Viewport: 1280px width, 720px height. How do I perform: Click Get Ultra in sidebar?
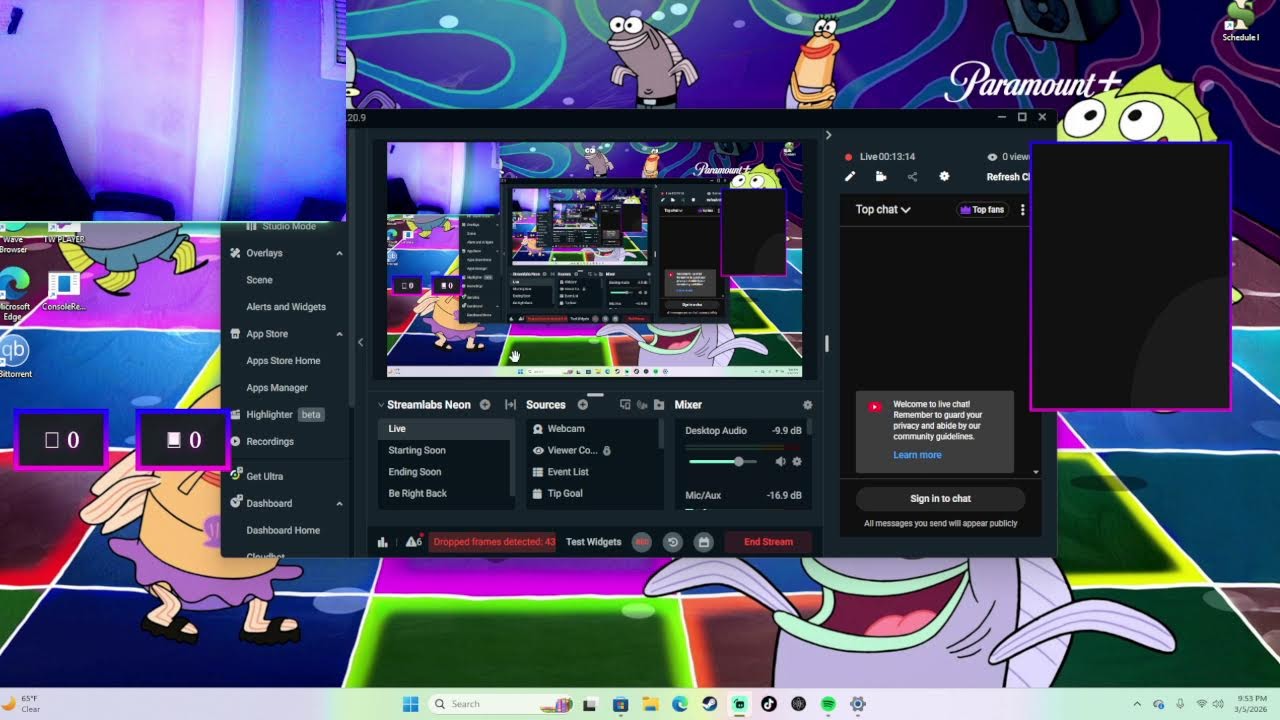pyautogui.click(x=257, y=476)
